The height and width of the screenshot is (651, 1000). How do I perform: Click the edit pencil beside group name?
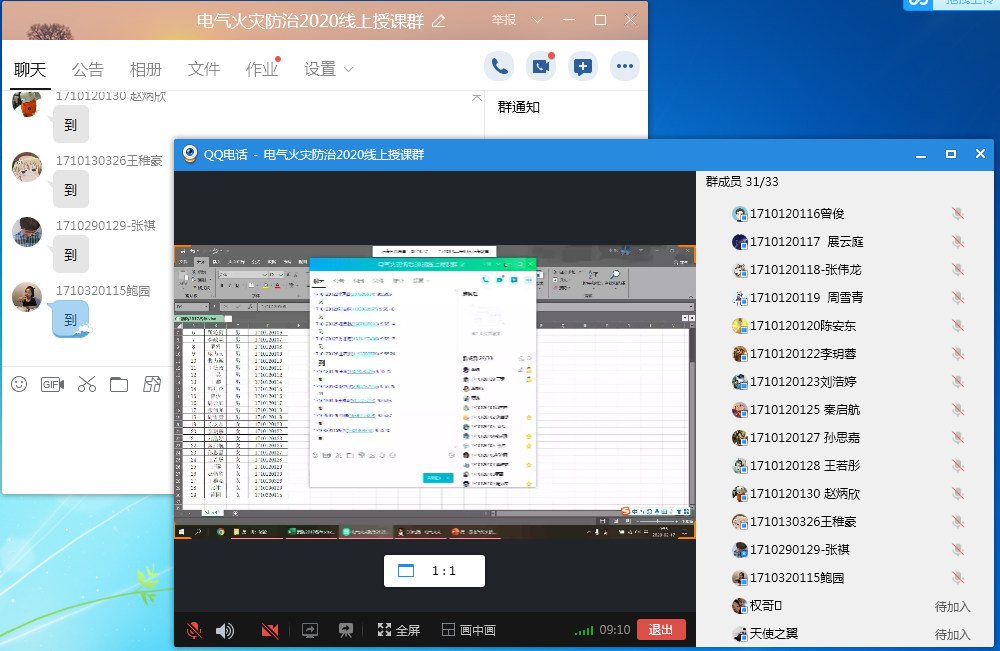438,21
